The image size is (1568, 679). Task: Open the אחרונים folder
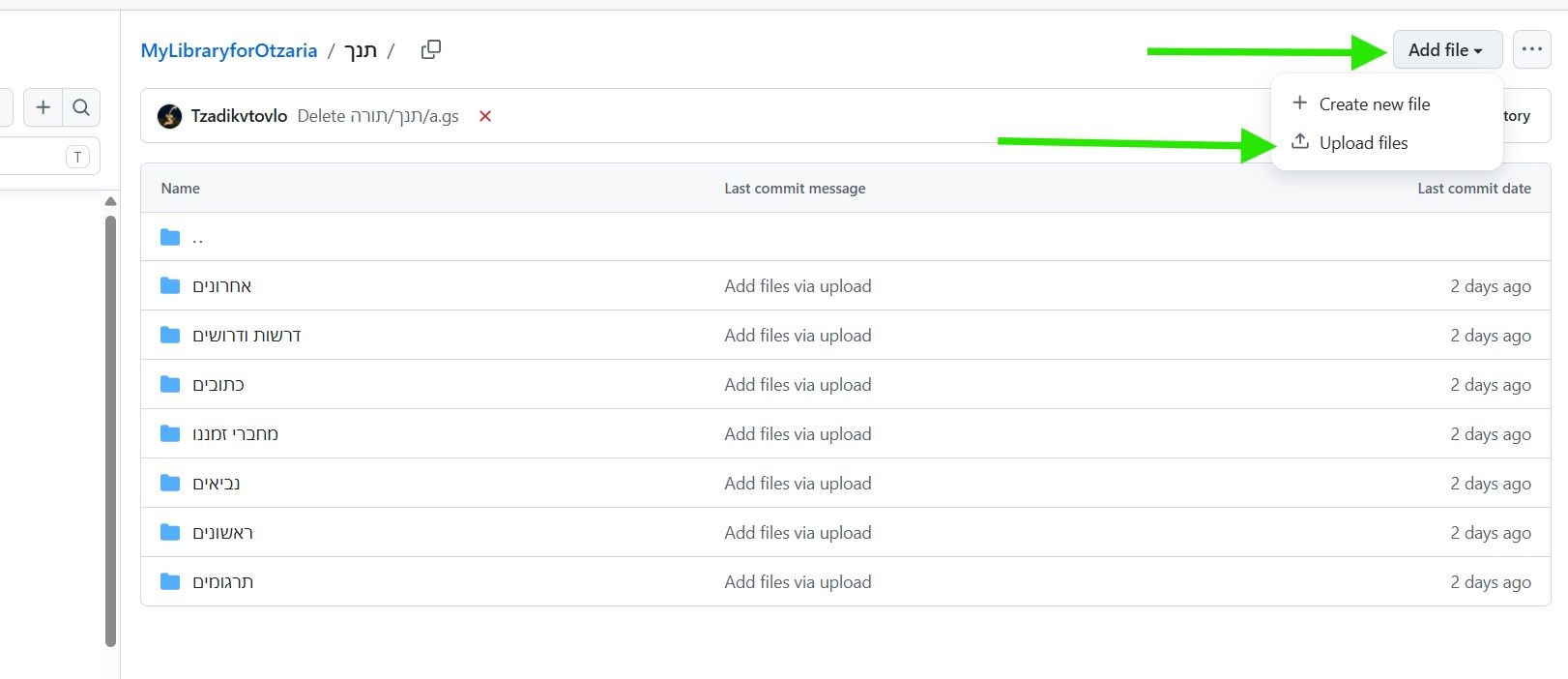(x=222, y=286)
